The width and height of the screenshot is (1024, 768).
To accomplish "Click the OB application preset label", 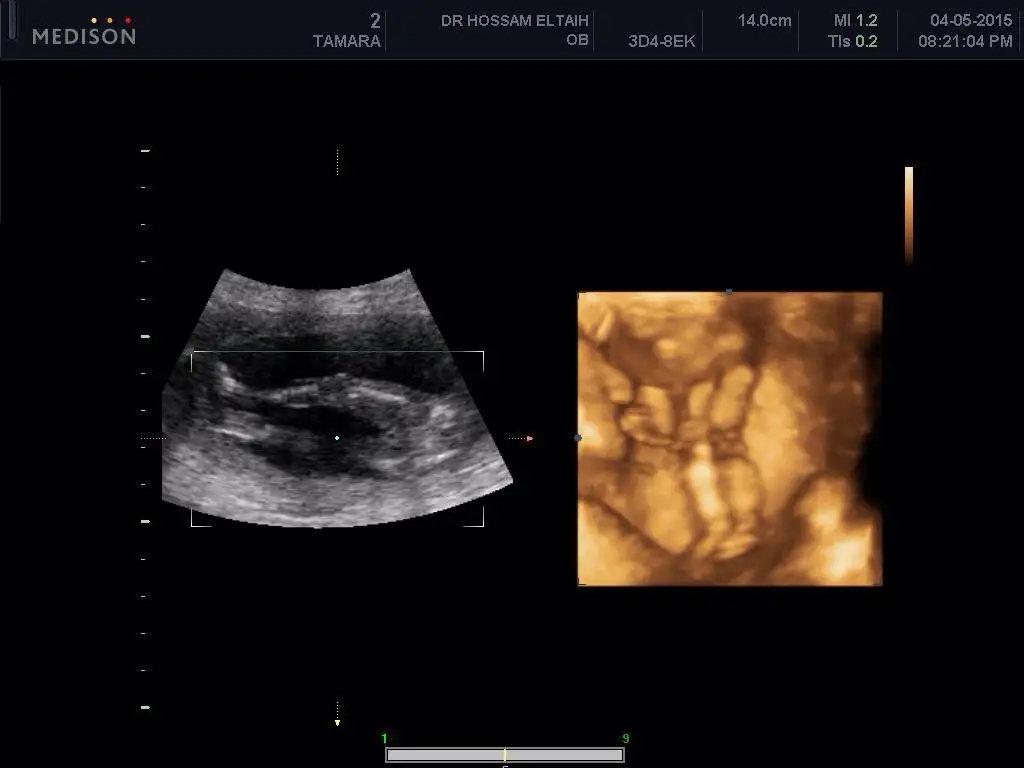I will [577, 41].
